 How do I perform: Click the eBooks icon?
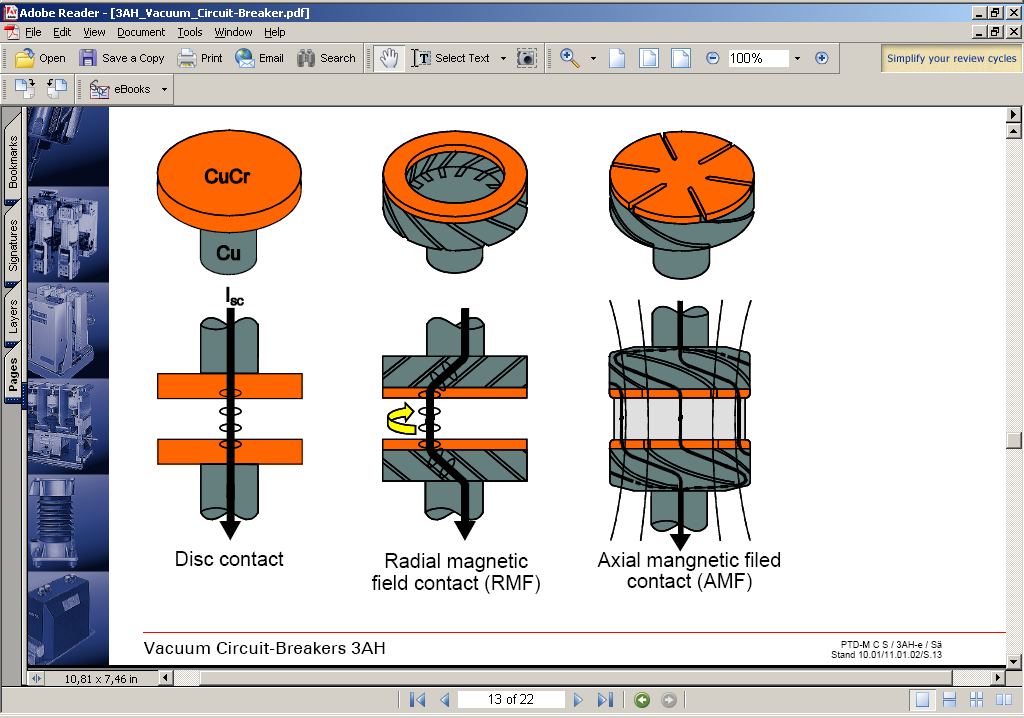[99, 90]
